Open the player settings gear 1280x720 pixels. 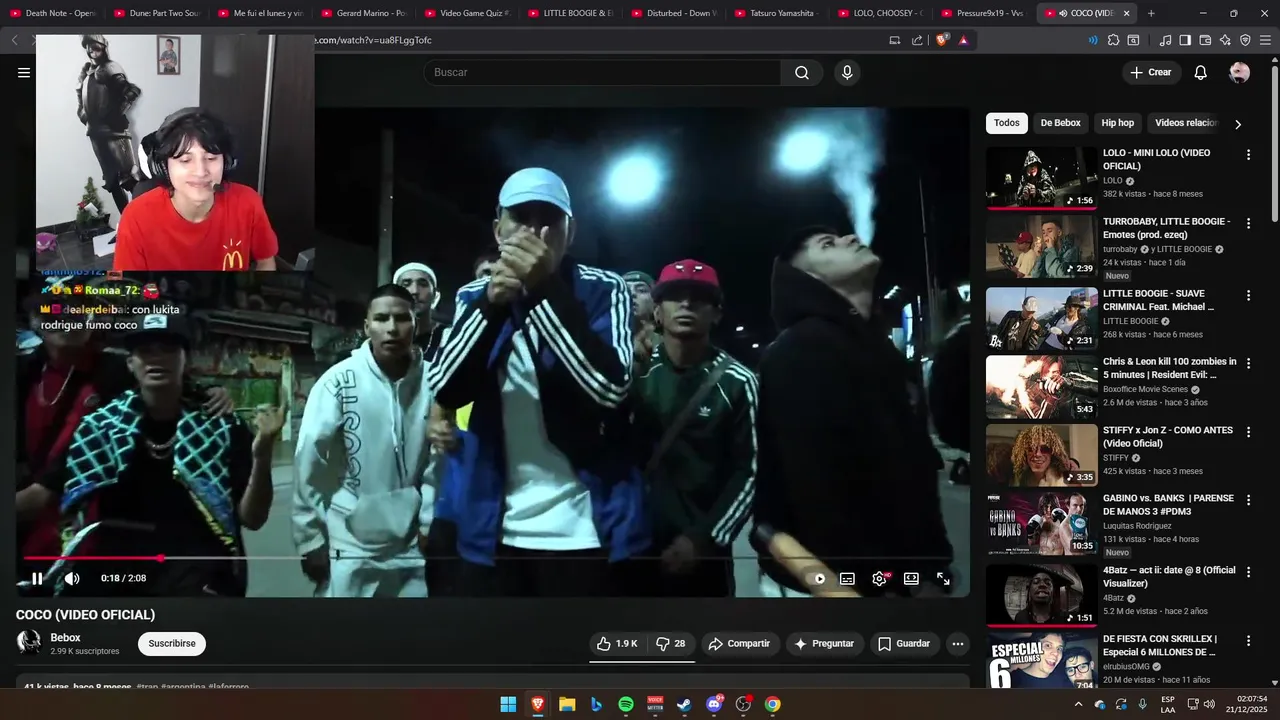pyautogui.click(x=879, y=578)
